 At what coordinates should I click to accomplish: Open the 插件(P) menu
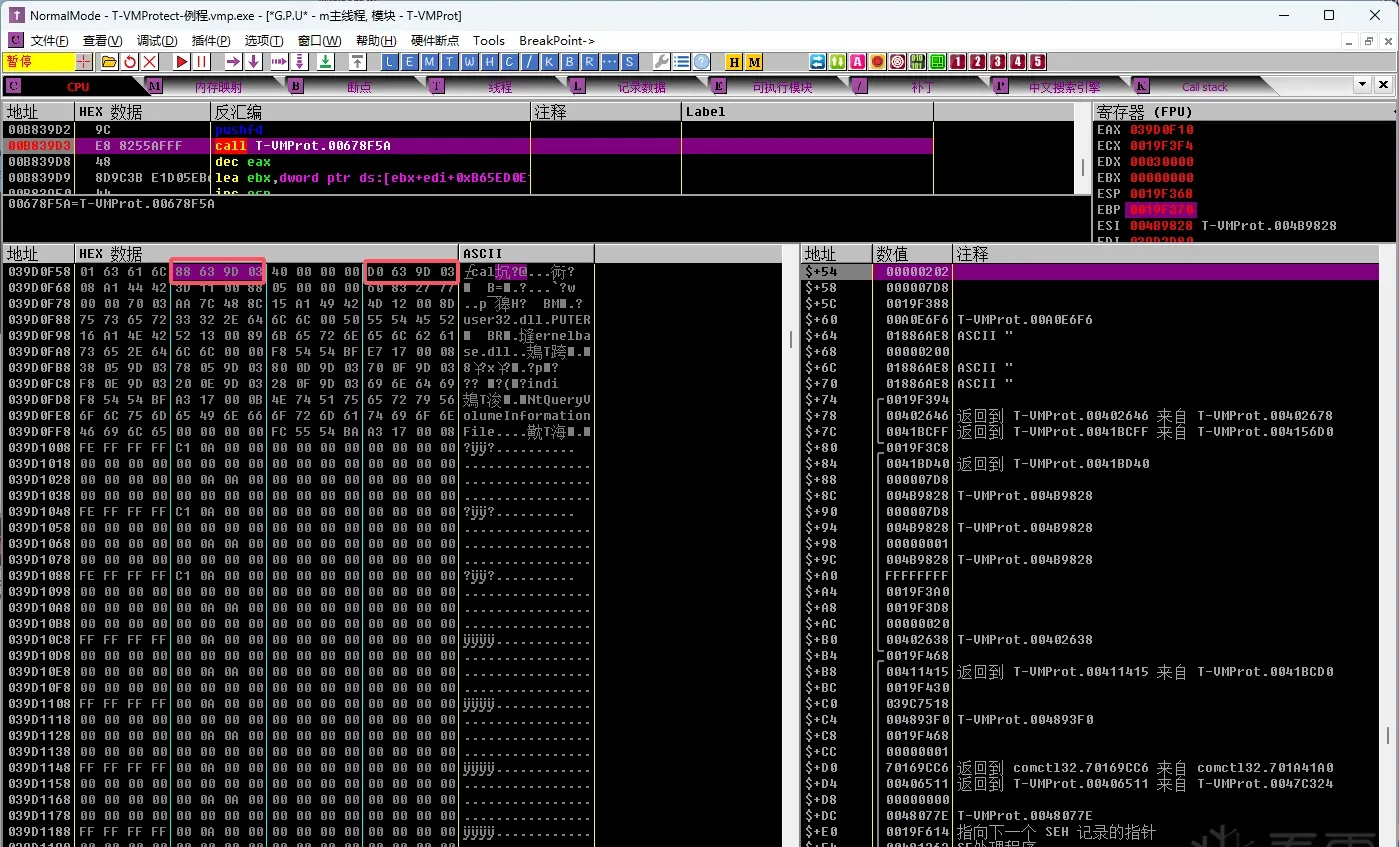(x=211, y=41)
